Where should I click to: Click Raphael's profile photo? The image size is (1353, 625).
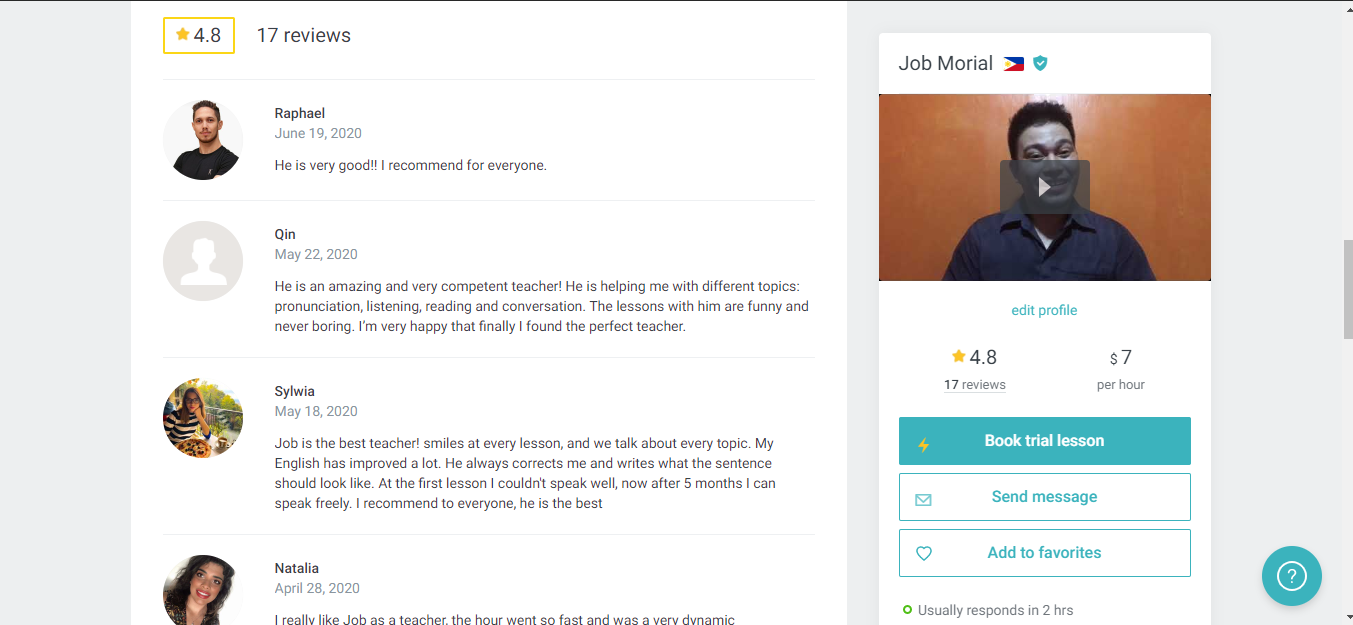(x=203, y=140)
